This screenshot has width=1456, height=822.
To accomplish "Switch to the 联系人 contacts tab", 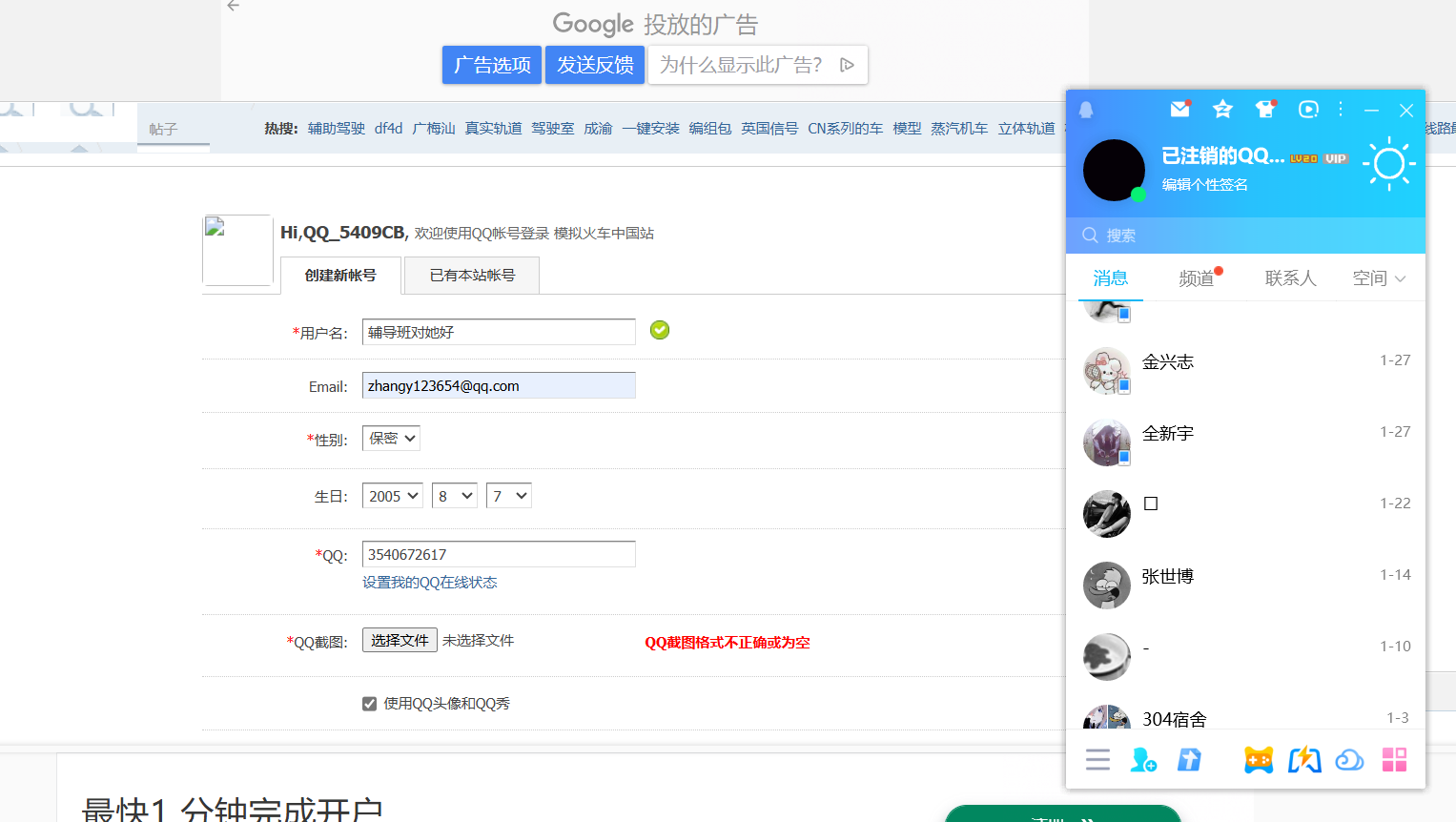I will click(1290, 278).
